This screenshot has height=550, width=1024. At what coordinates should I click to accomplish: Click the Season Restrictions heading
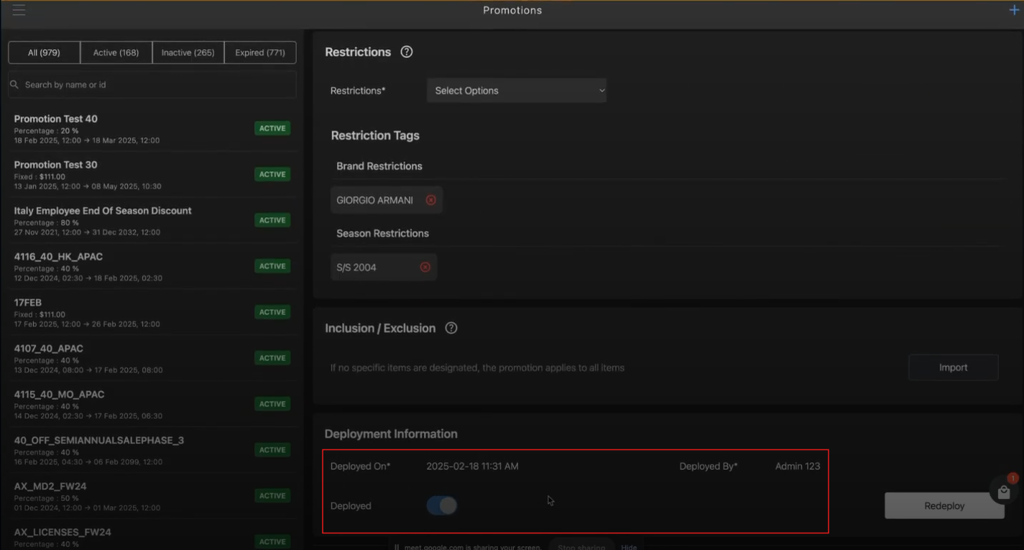point(383,233)
